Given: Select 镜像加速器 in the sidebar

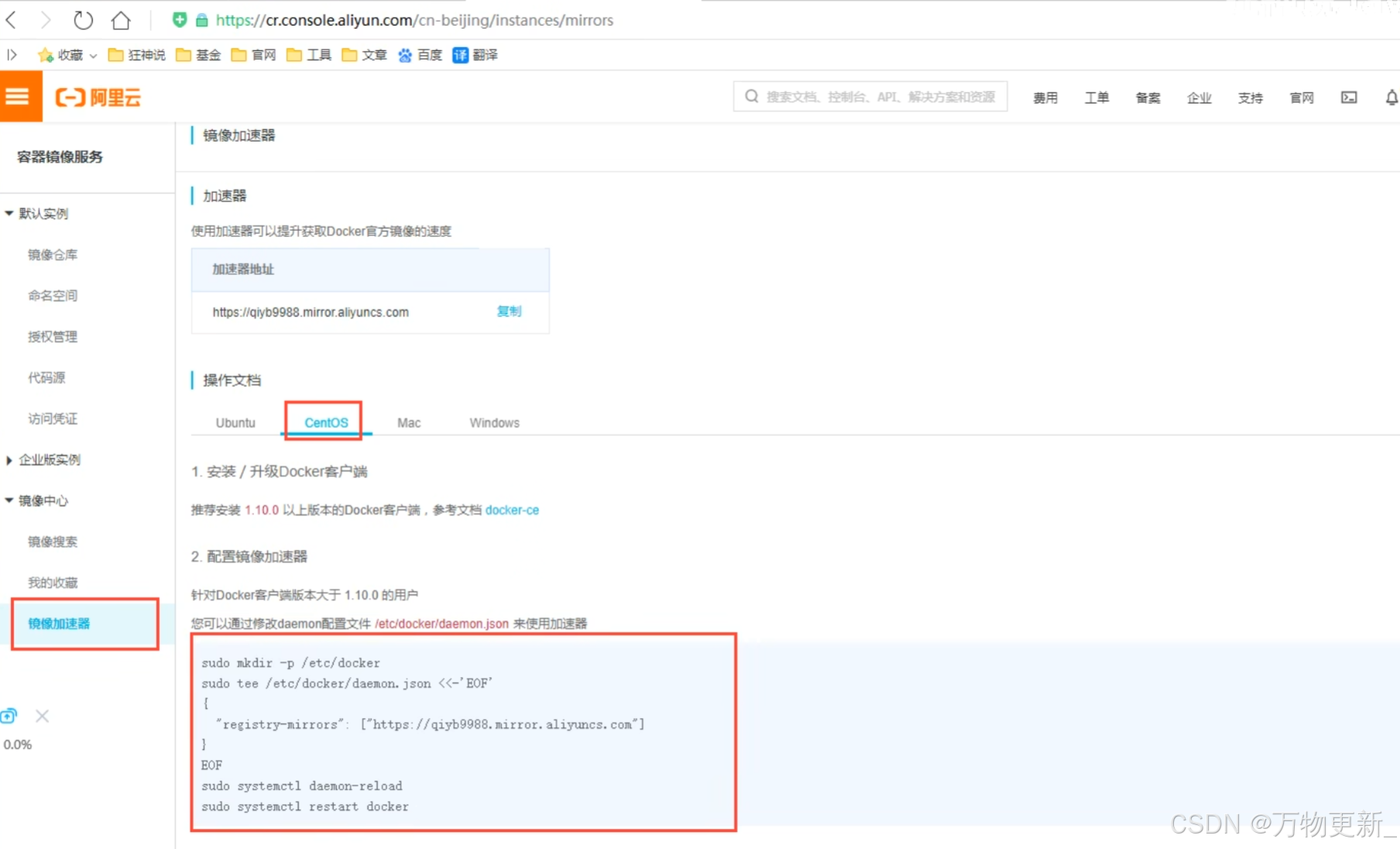Looking at the screenshot, I should point(59,624).
